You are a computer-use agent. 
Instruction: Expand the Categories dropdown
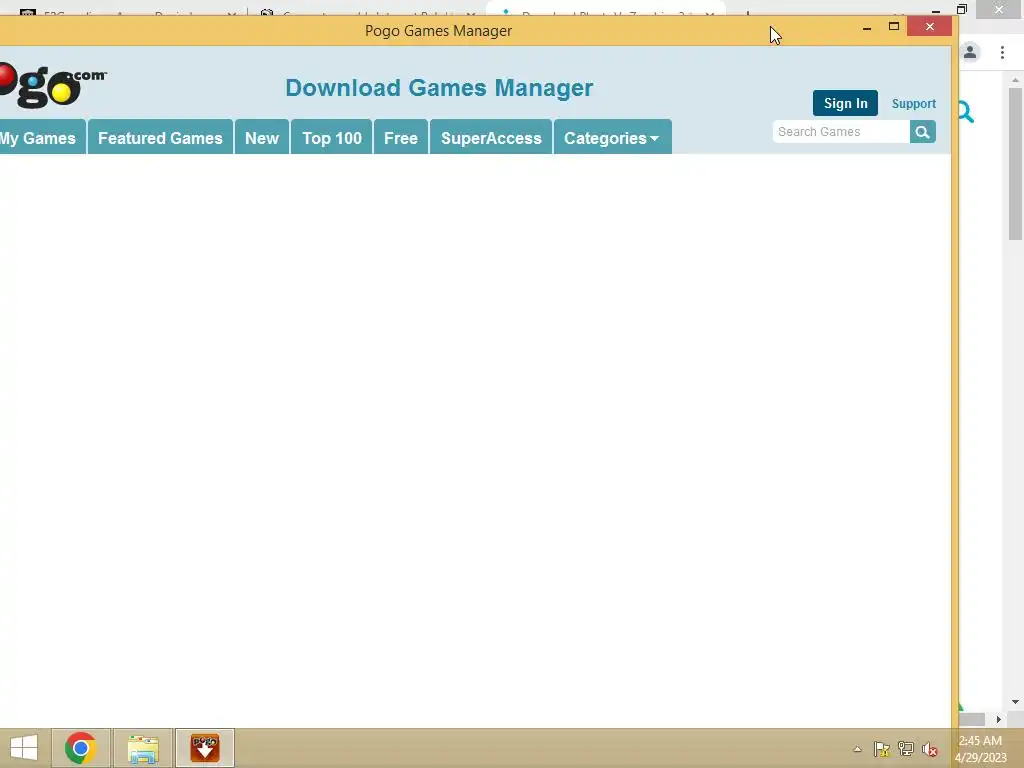[612, 138]
